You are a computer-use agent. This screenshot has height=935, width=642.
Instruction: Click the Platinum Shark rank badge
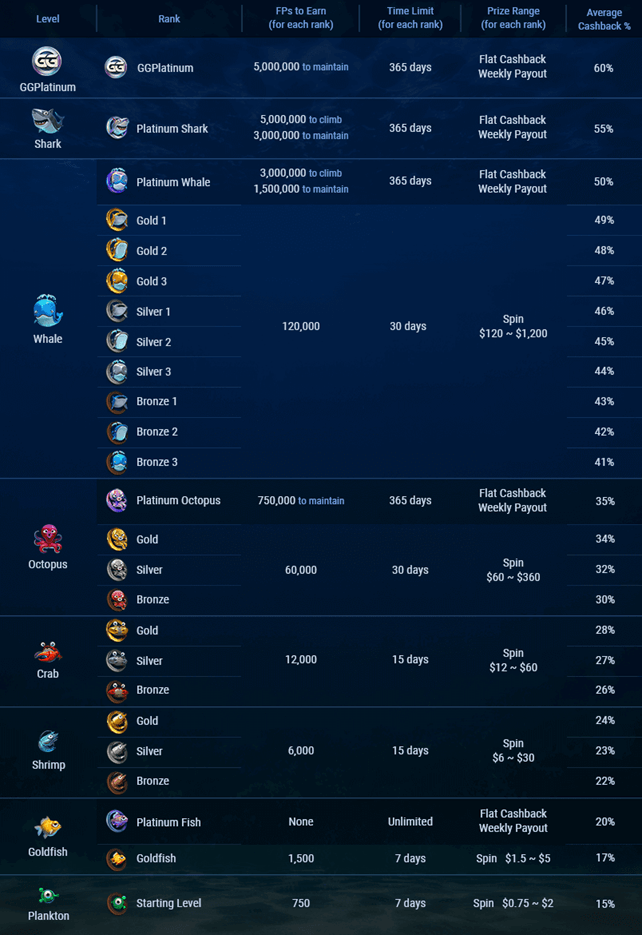click(x=117, y=128)
